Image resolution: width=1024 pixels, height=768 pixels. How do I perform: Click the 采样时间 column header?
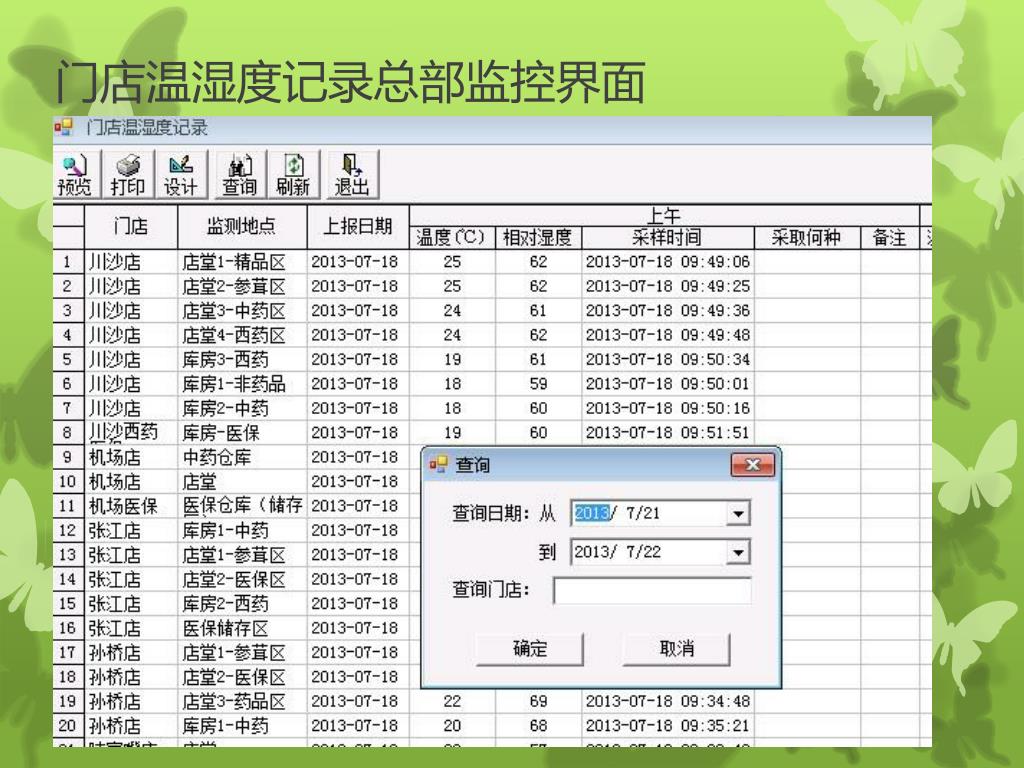667,237
